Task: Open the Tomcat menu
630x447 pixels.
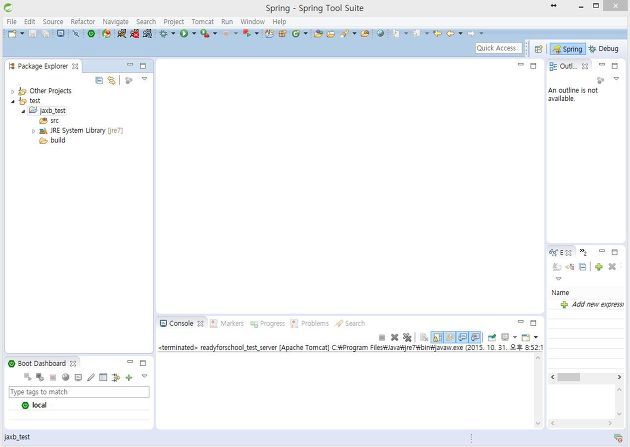Action: coord(202,22)
